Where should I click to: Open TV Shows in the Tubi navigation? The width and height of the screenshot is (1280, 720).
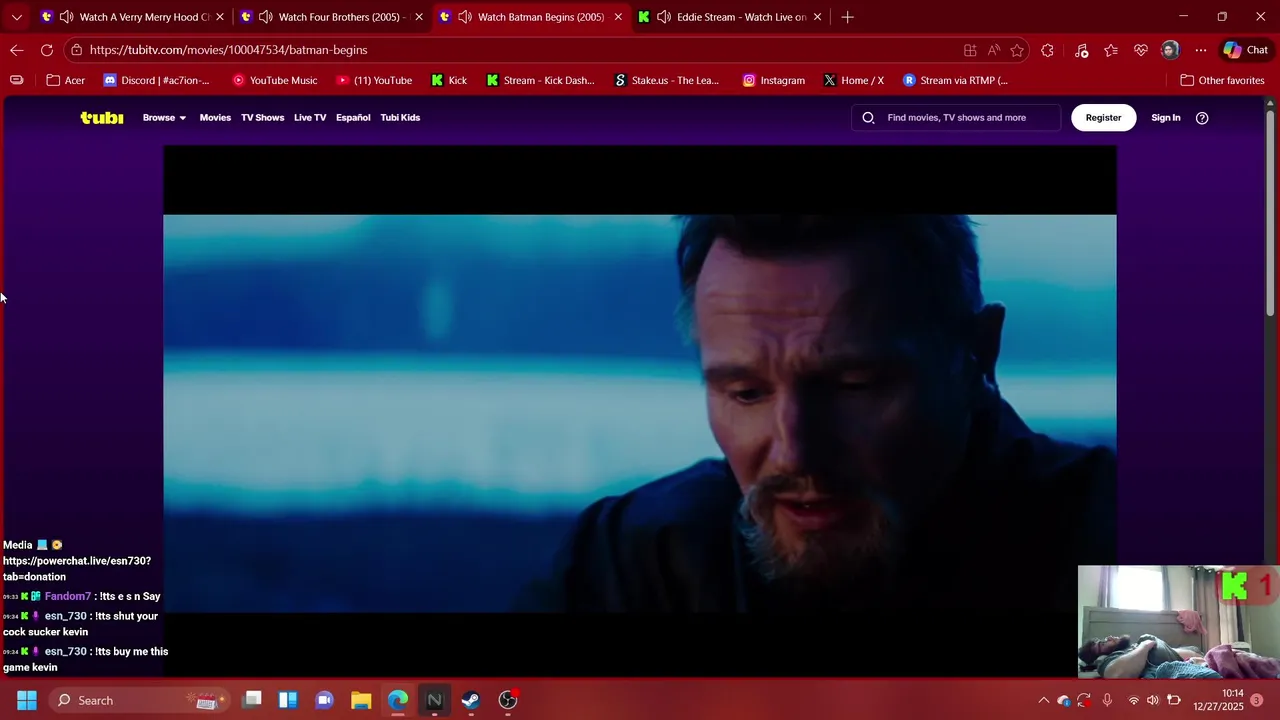pos(262,118)
